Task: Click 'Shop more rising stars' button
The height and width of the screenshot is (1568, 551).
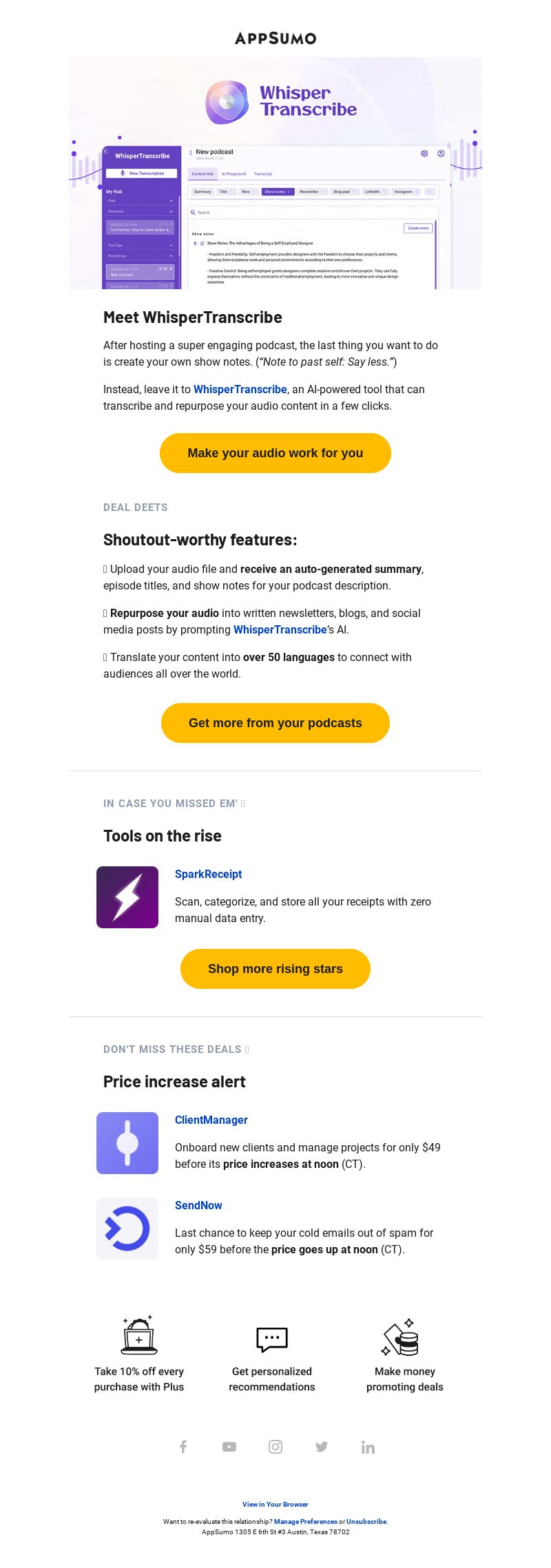Action: (275, 969)
